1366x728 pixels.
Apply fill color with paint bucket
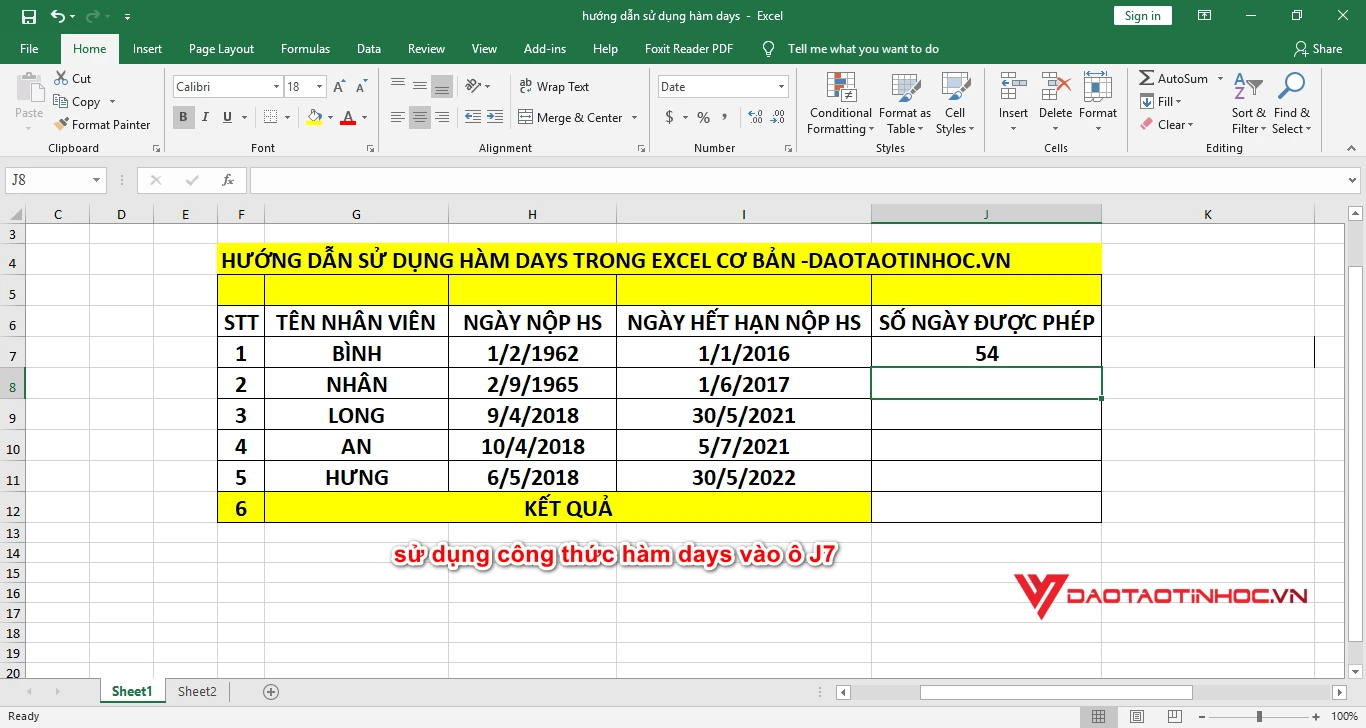pos(314,117)
